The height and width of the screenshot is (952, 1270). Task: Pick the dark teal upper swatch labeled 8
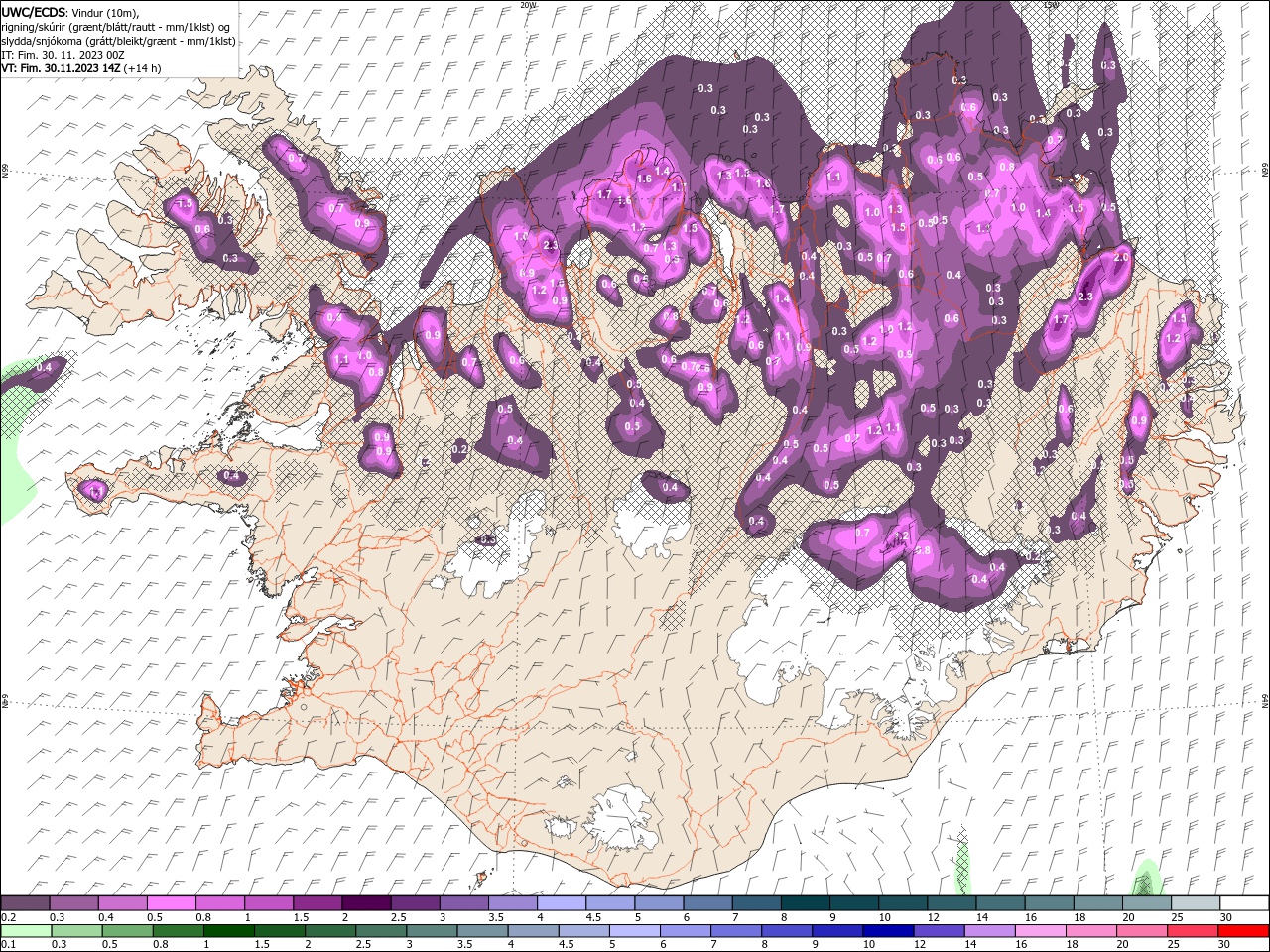coord(806,902)
